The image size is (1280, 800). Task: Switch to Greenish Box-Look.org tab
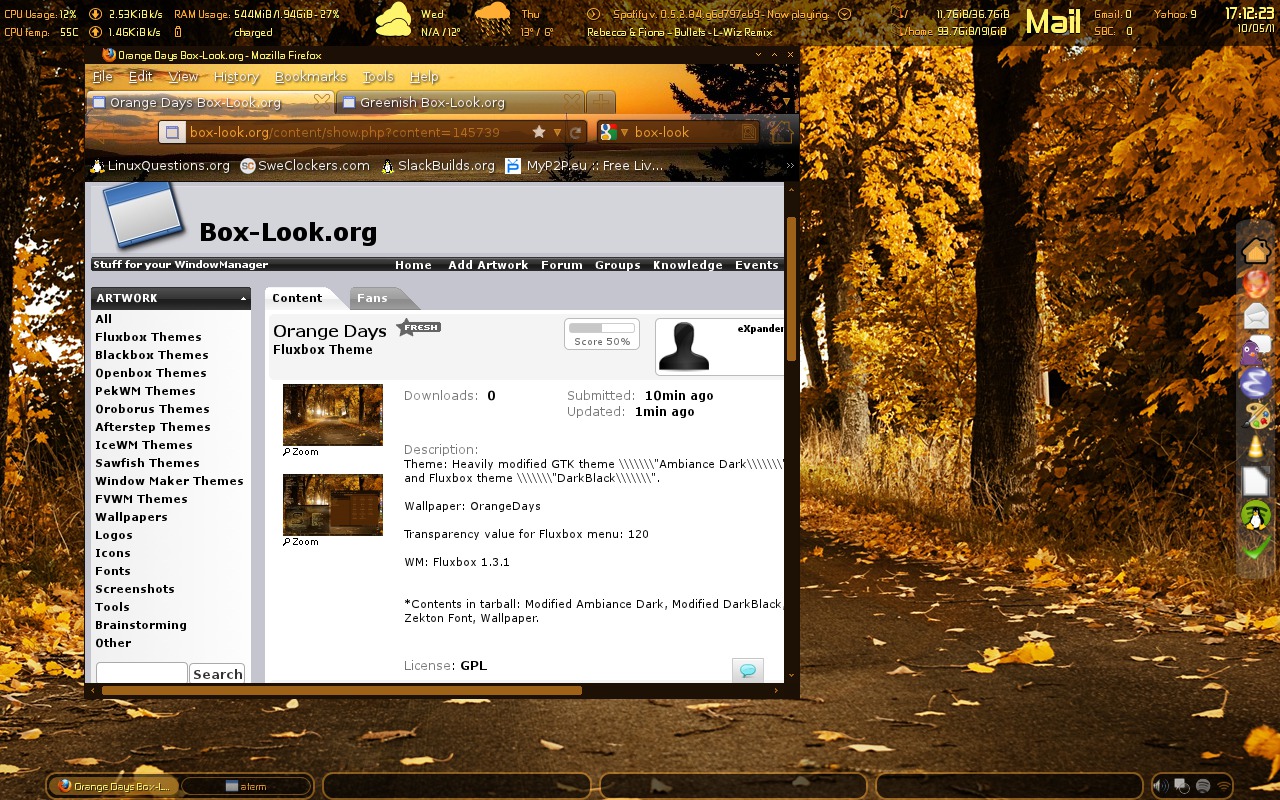tap(461, 102)
